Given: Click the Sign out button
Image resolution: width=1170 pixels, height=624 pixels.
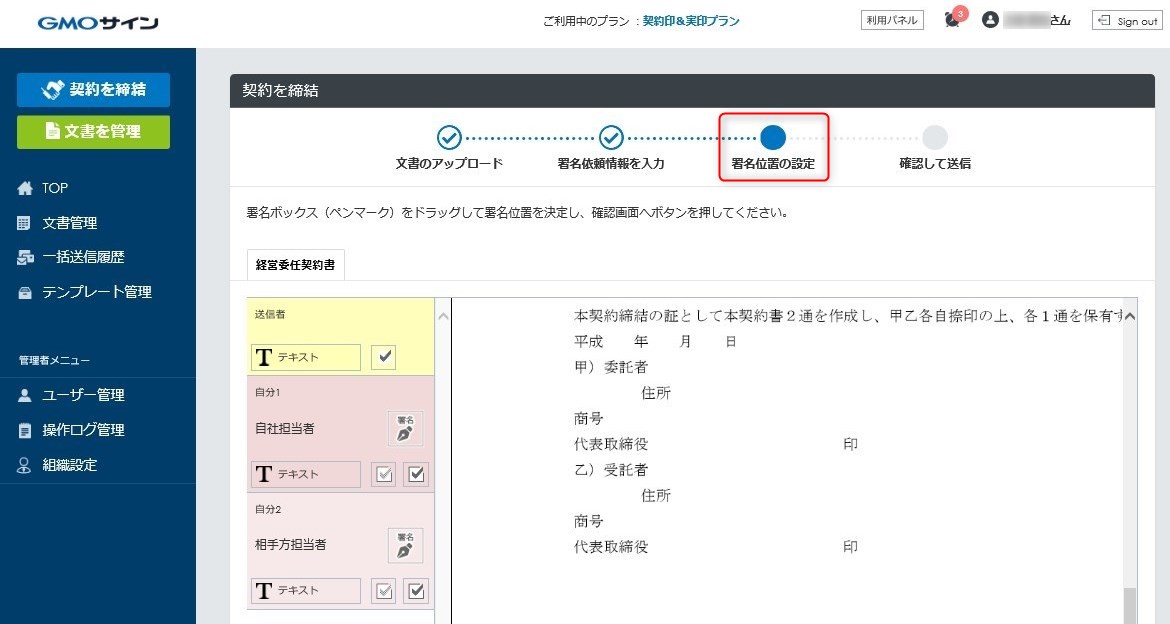Looking at the screenshot, I should [x=1127, y=20].
